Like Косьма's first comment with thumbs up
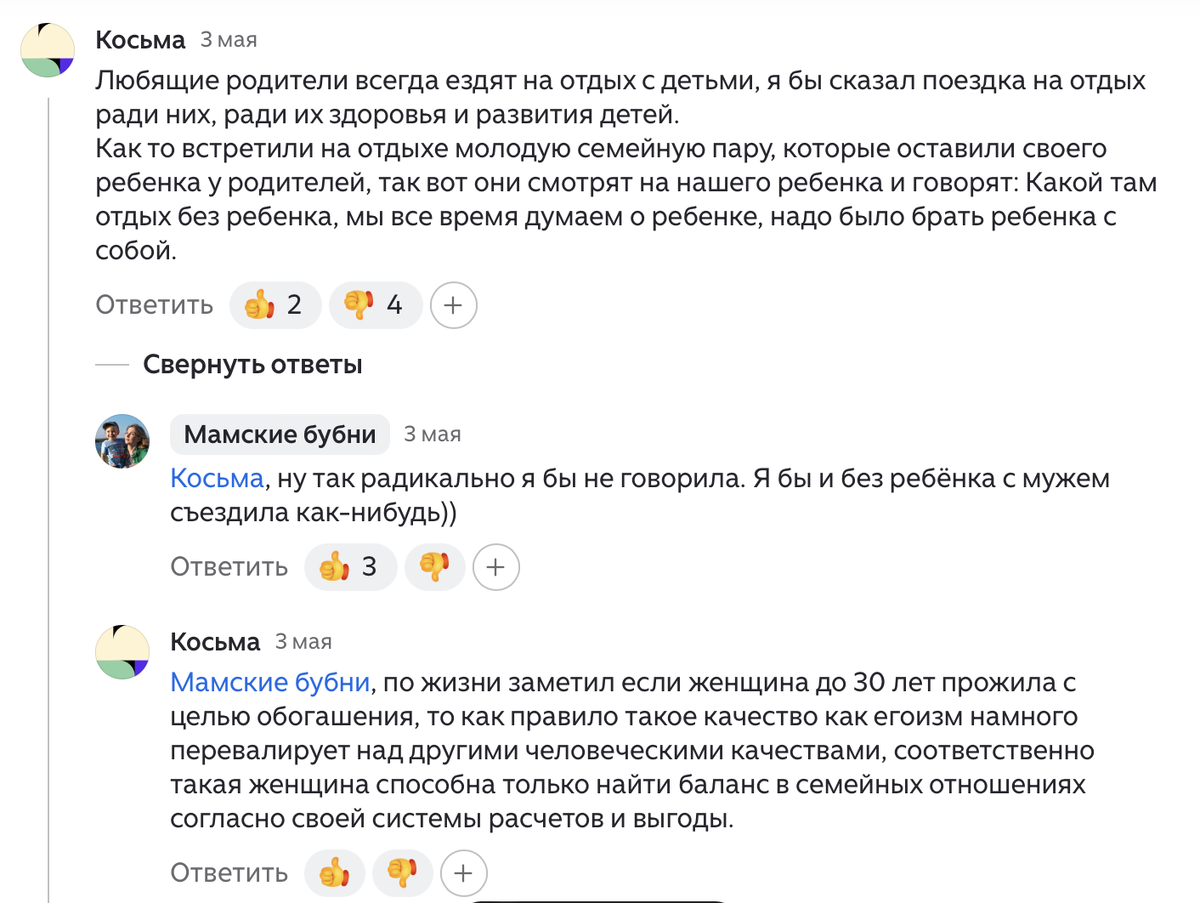1200x903 pixels. coord(275,305)
